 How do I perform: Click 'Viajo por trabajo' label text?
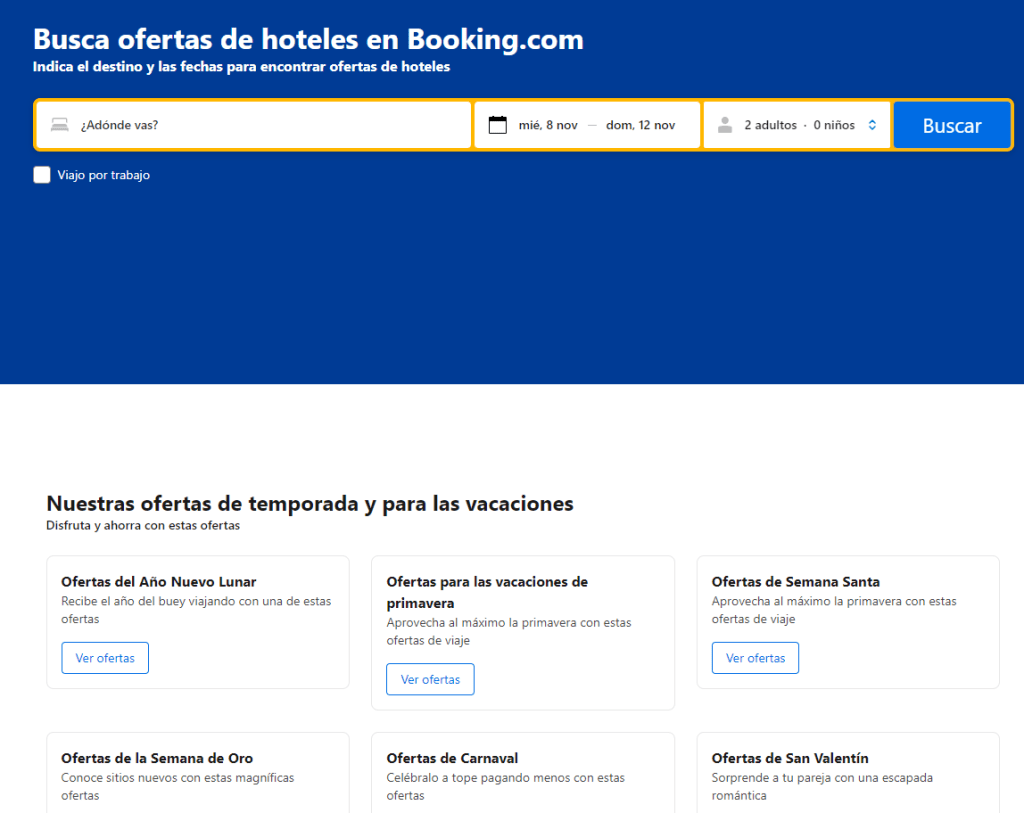coord(103,175)
